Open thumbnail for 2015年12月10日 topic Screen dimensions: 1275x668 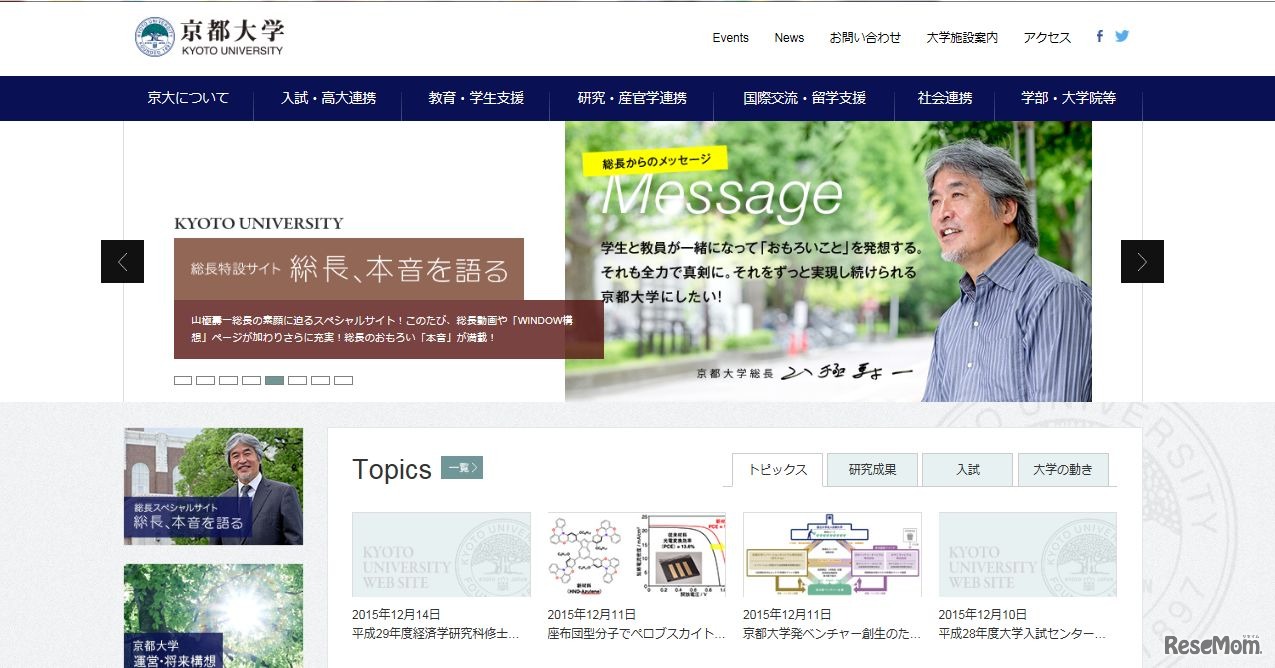[x=1028, y=554]
